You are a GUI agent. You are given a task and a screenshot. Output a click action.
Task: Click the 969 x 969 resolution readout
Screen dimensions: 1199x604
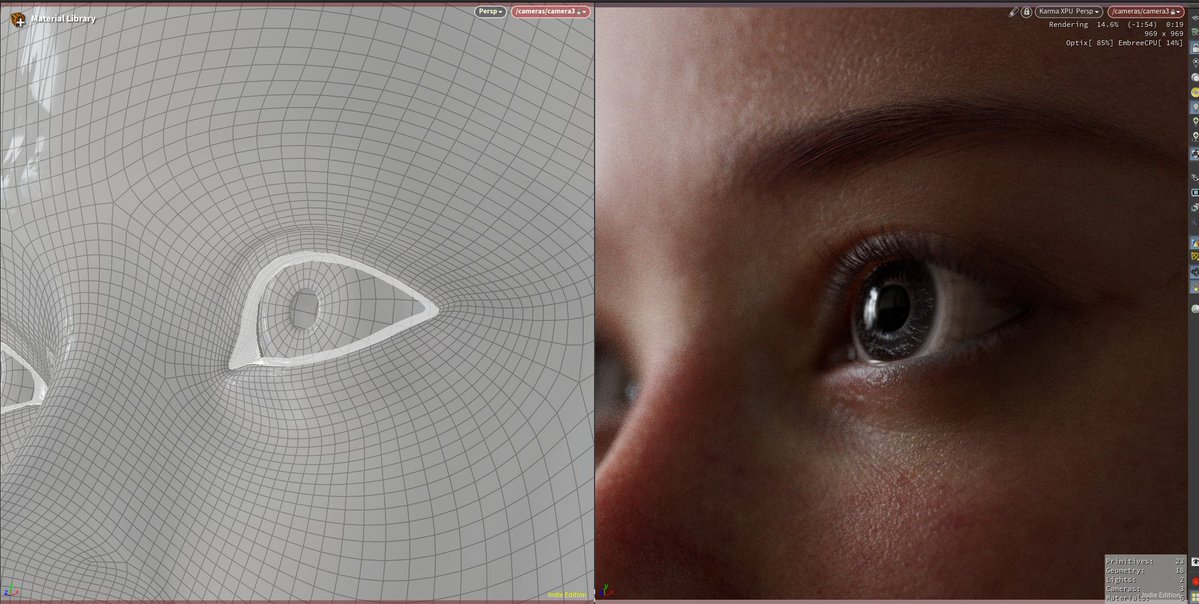[1164, 34]
